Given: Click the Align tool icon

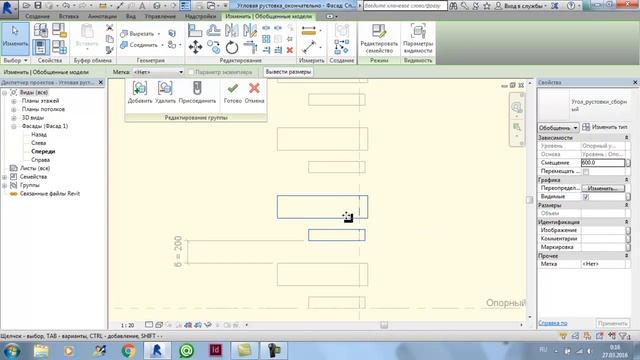Looking at the screenshot, I should click(x=195, y=31).
